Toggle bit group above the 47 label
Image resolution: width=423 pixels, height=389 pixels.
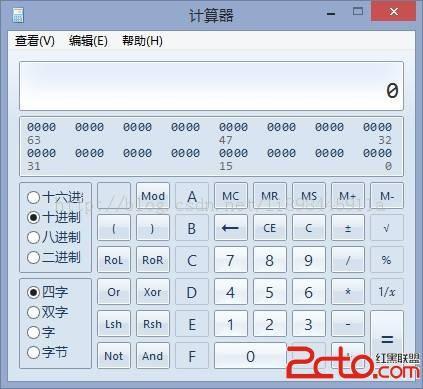[233, 127]
